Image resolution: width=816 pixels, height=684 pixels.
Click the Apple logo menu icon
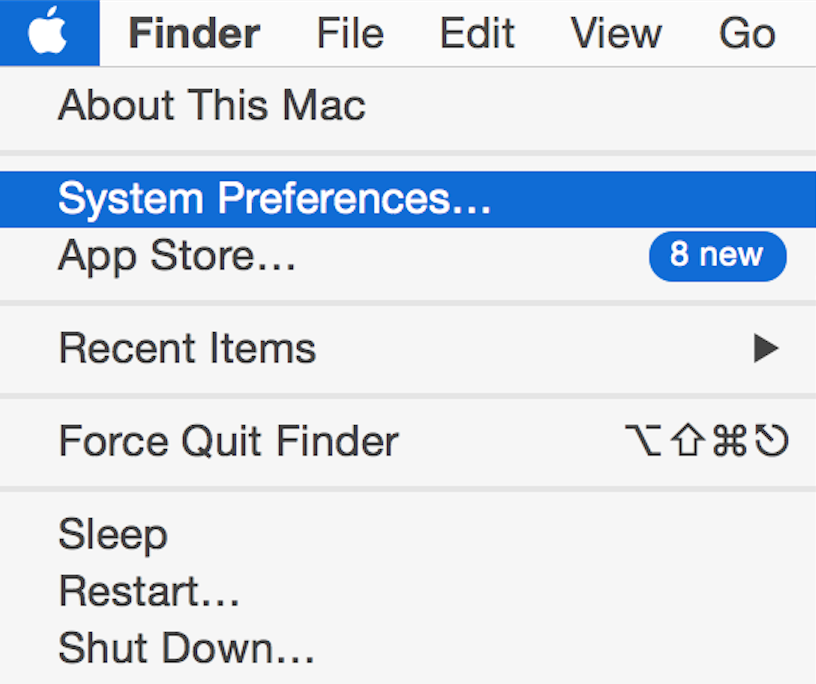[x=48, y=33]
